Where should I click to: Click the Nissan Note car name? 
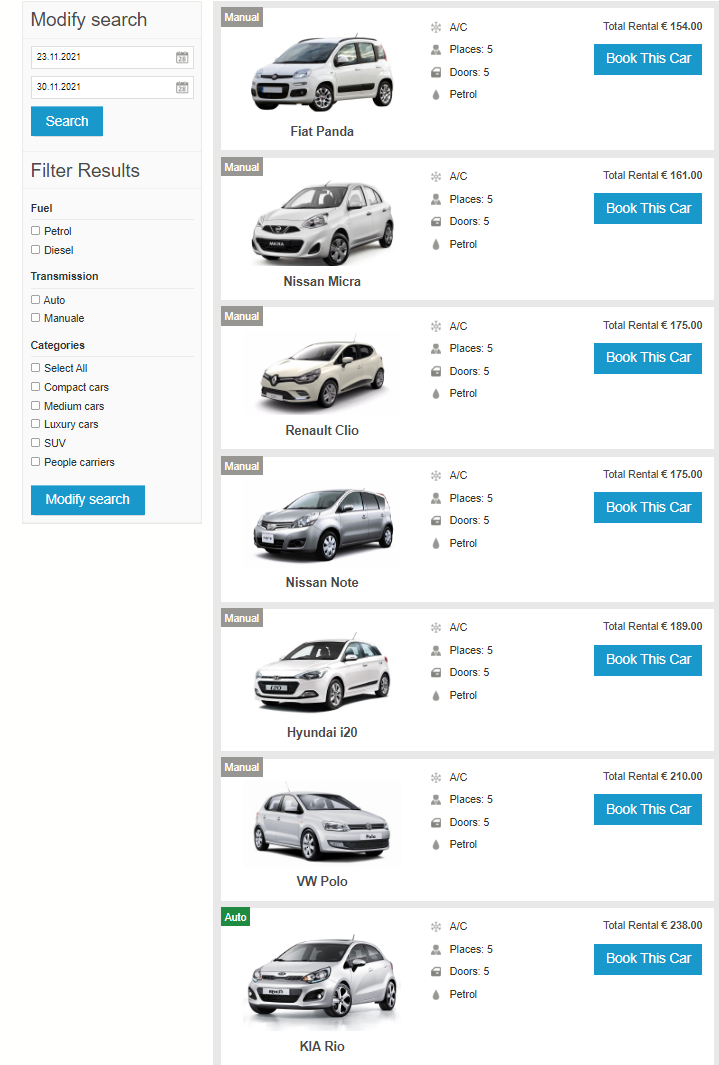(322, 583)
